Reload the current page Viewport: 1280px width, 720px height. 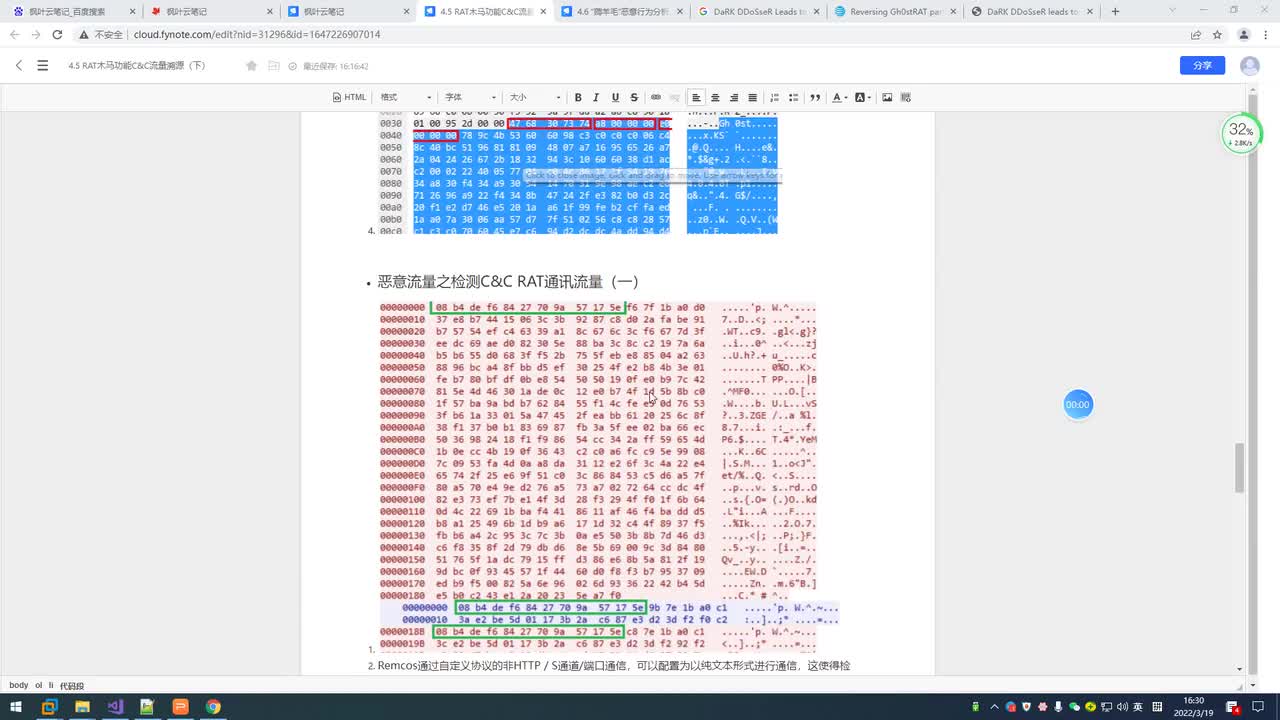tap(57, 34)
